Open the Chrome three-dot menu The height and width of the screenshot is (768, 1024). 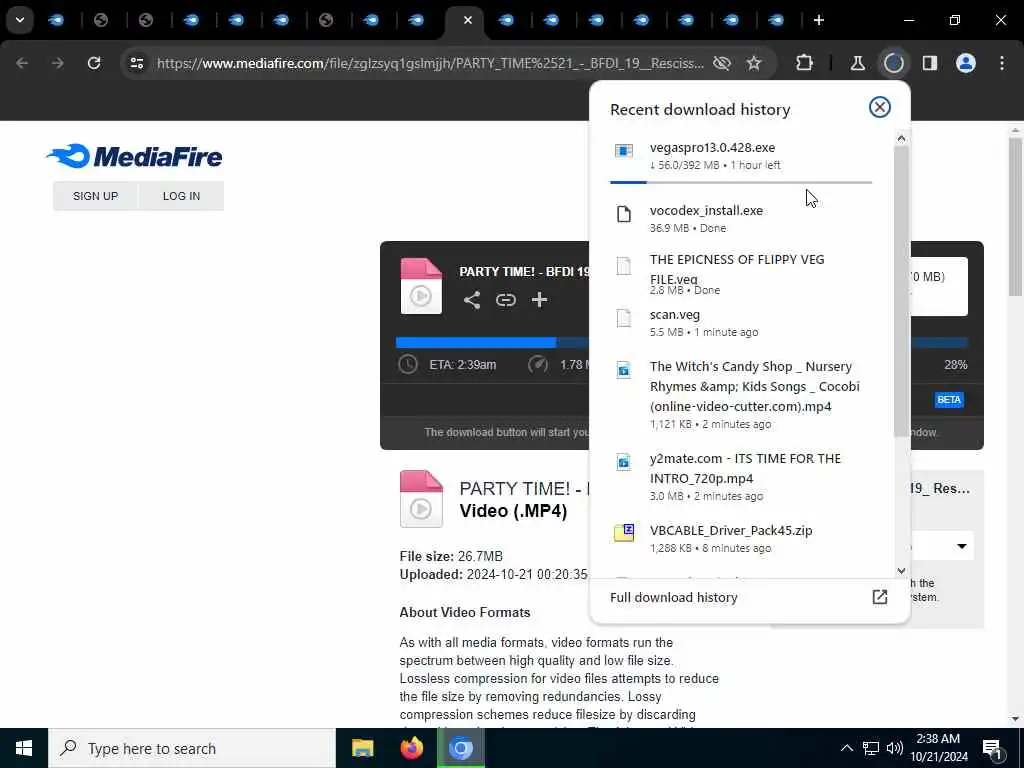[x=1002, y=63]
